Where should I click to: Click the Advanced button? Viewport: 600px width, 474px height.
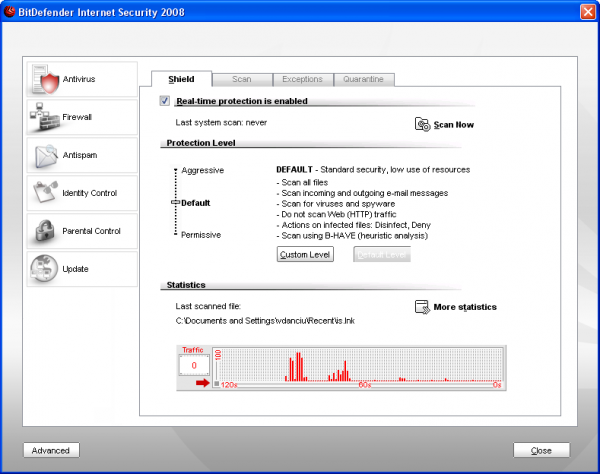coord(51,450)
